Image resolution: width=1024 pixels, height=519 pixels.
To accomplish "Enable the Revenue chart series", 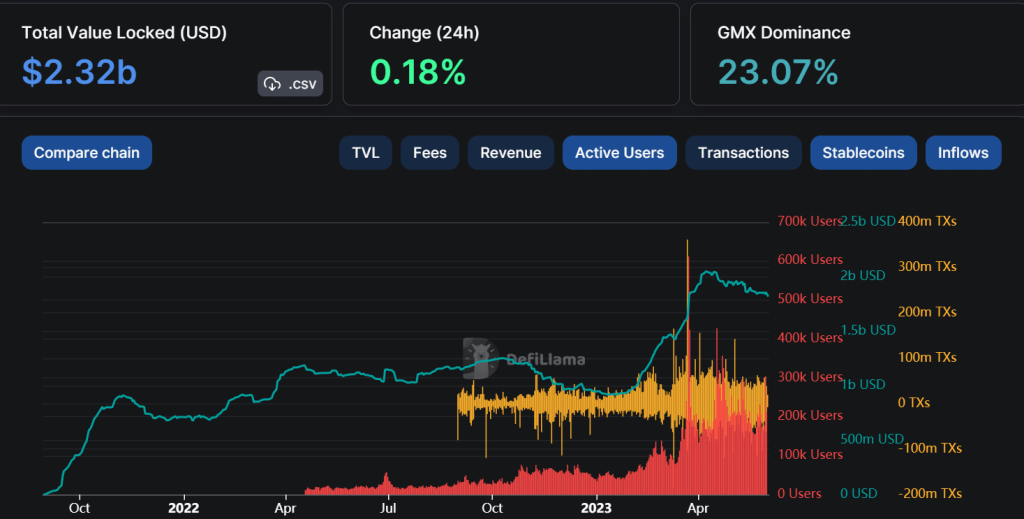I will (x=510, y=153).
